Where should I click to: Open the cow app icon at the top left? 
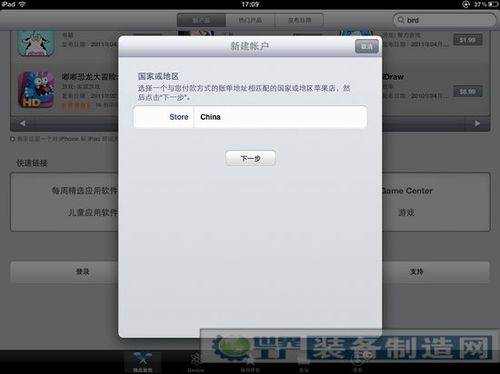pyautogui.click(x=35, y=43)
